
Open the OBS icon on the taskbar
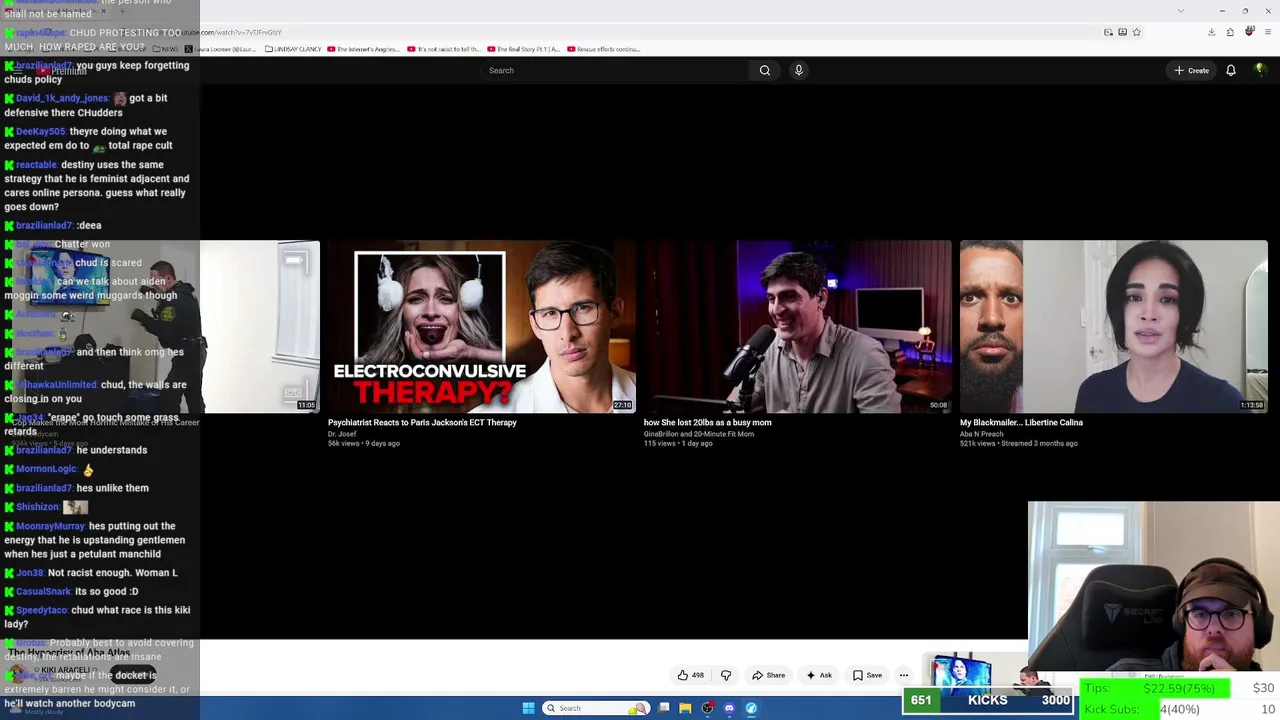point(707,708)
